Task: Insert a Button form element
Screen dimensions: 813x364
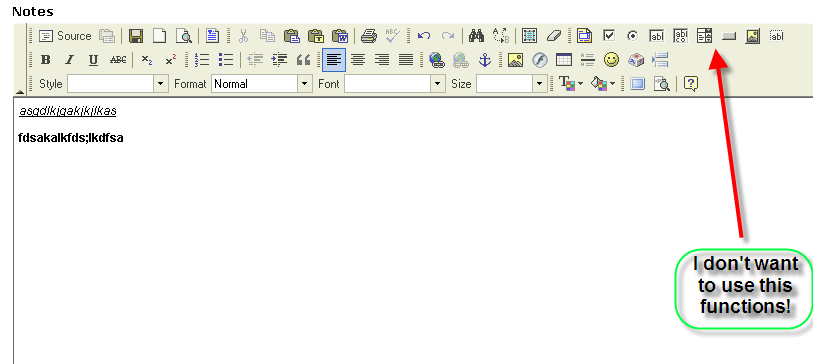Action: 728,36
